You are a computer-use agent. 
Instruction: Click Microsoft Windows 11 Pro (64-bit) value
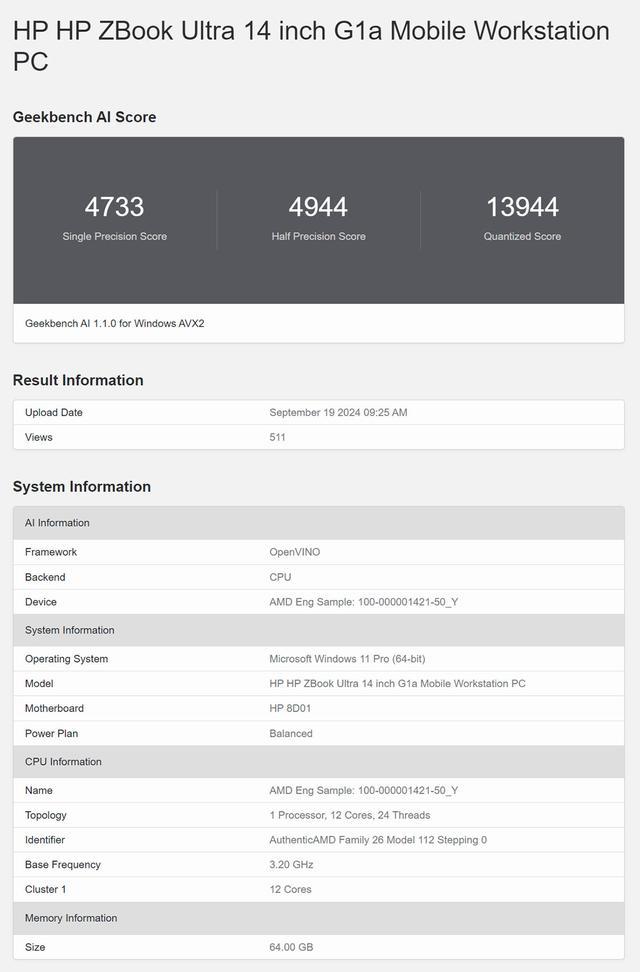[347, 659]
